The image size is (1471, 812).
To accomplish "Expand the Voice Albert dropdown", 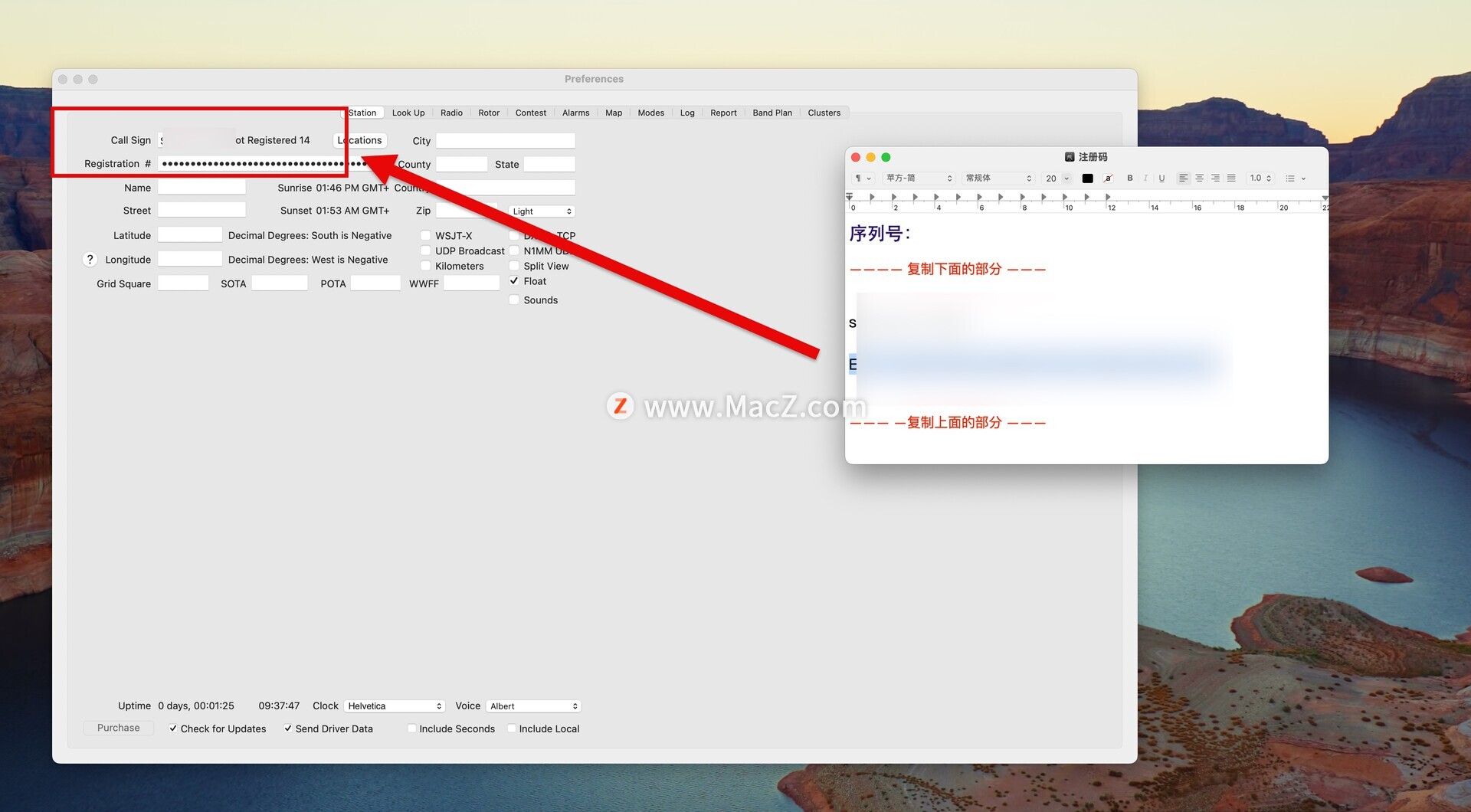I will click(x=534, y=706).
